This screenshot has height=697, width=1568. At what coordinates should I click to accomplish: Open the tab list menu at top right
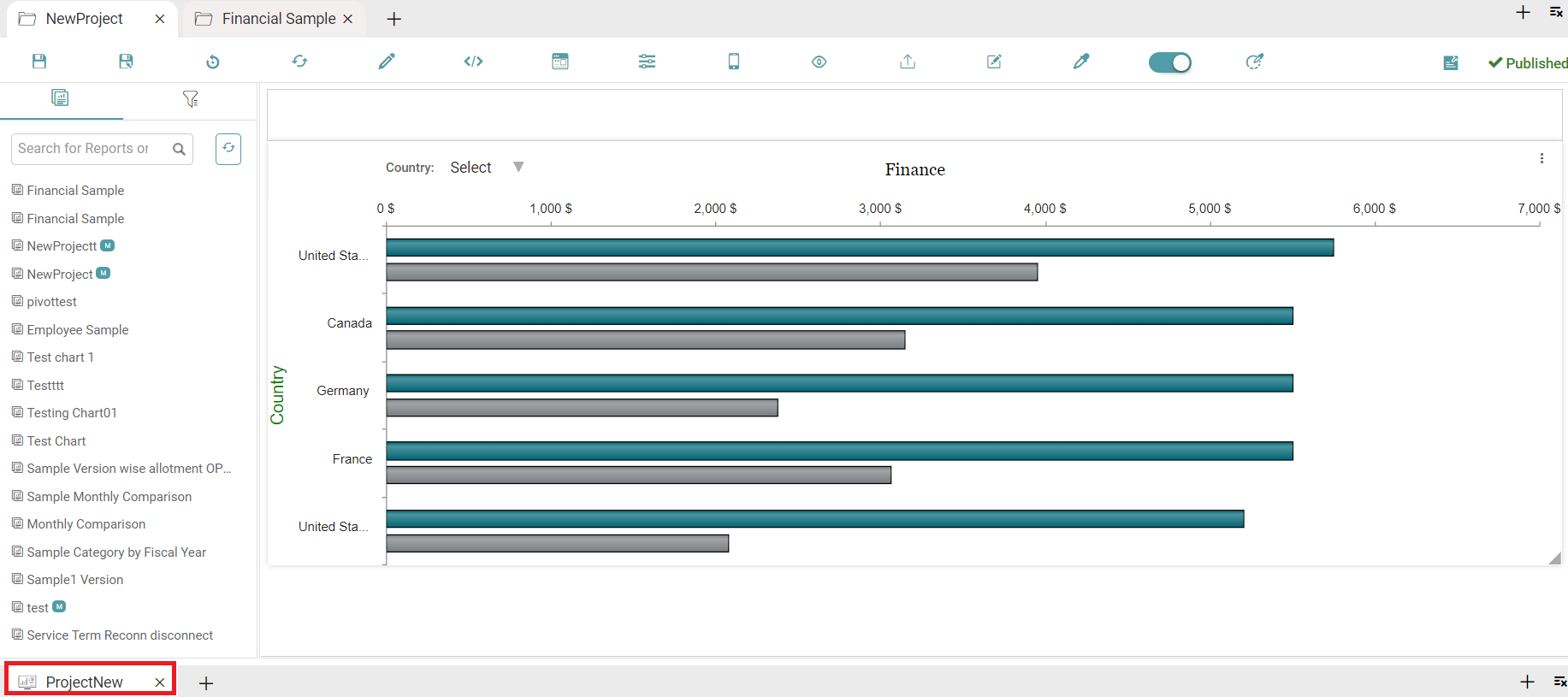click(1556, 13)
